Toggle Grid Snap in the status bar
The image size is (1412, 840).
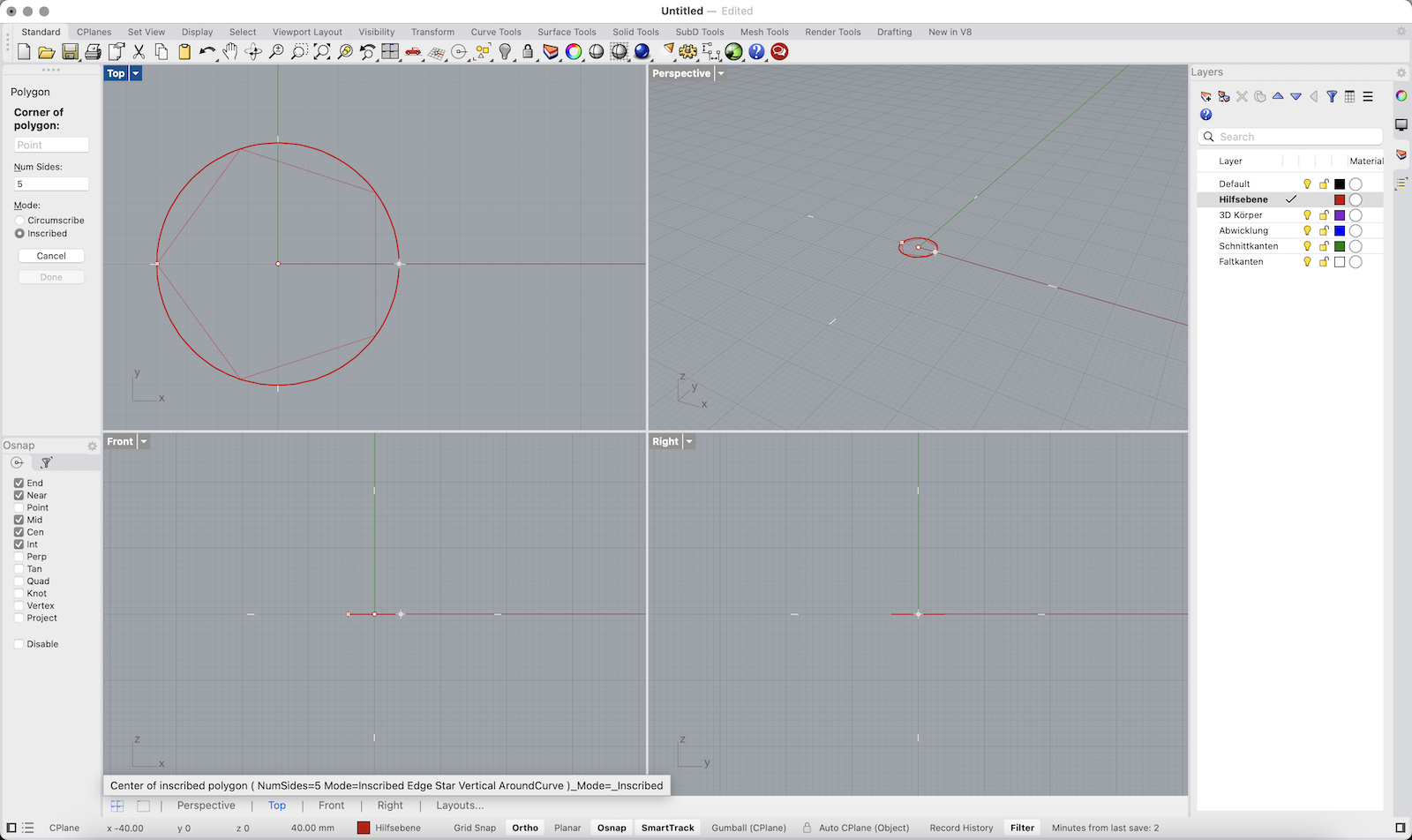tap(475, 828)
